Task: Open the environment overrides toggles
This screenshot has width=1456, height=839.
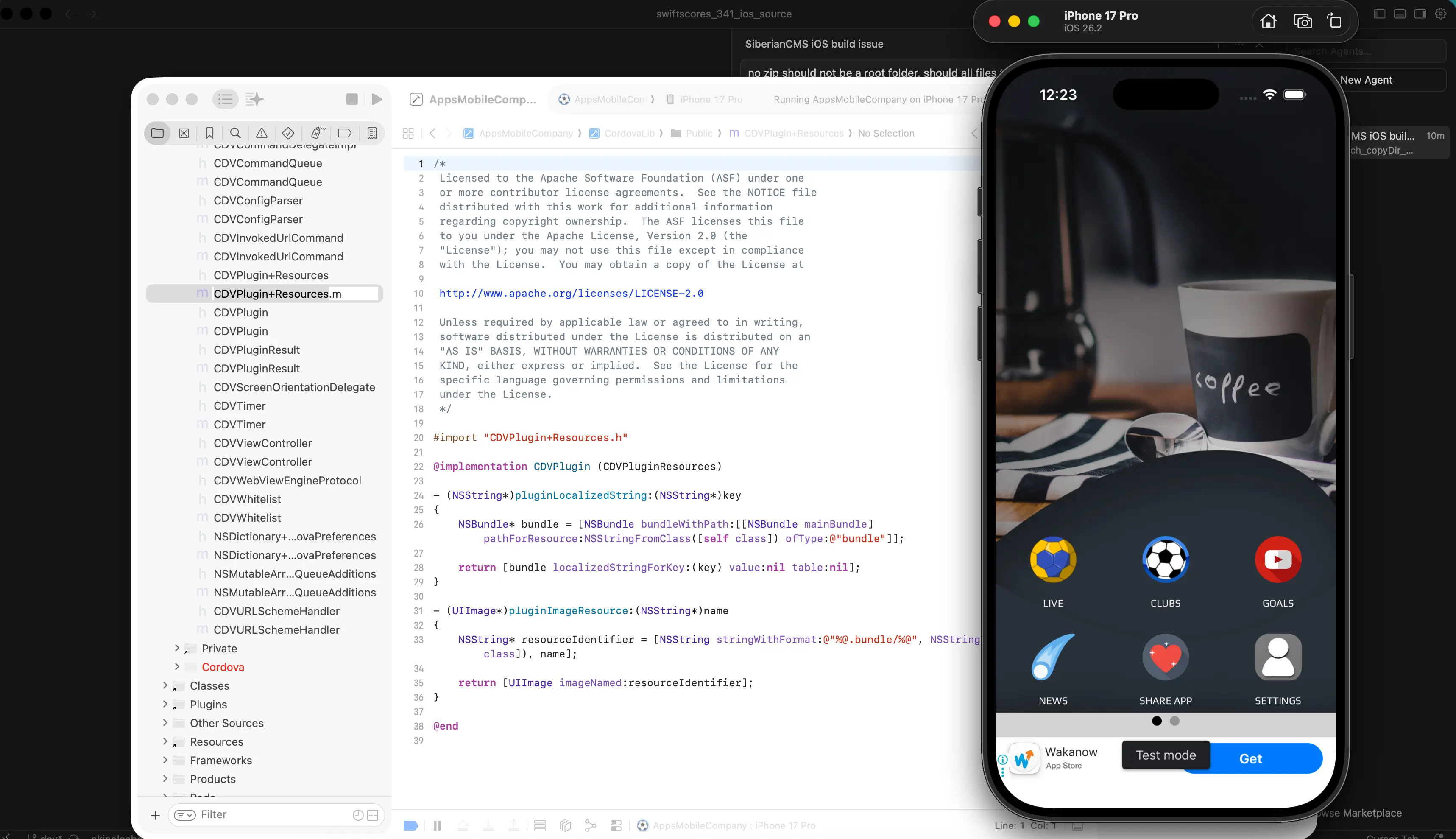Action: pos(616,826)
